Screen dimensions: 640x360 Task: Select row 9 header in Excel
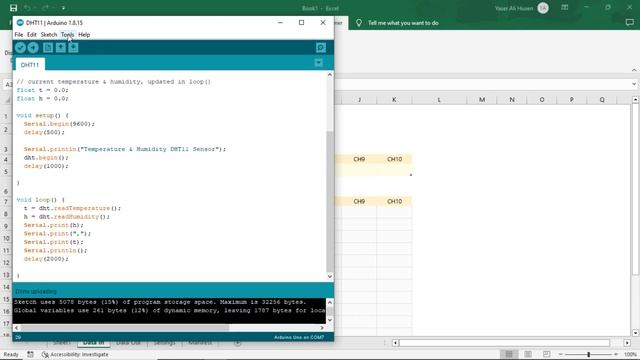(6, 226)
